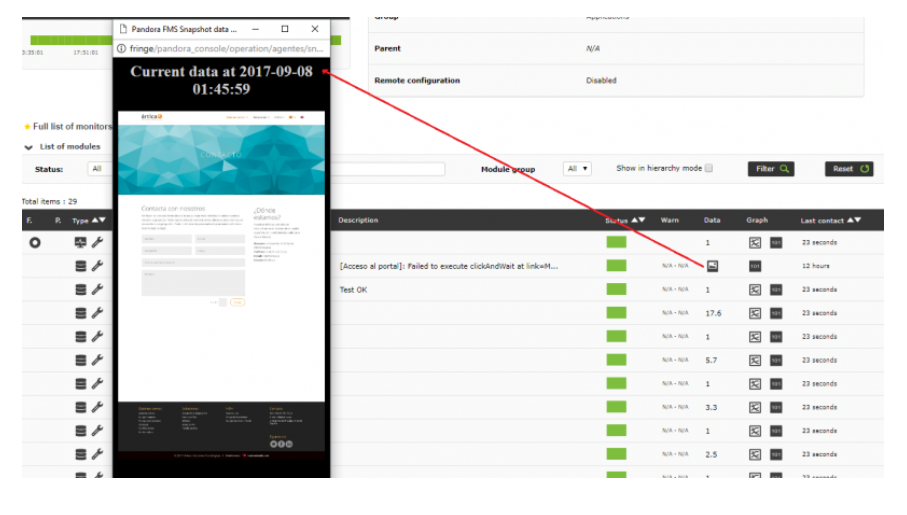Click the wrench edit icon in the 17.6 row
The height and width of the screenshot is (515, 907).
[x=97, y=313]
